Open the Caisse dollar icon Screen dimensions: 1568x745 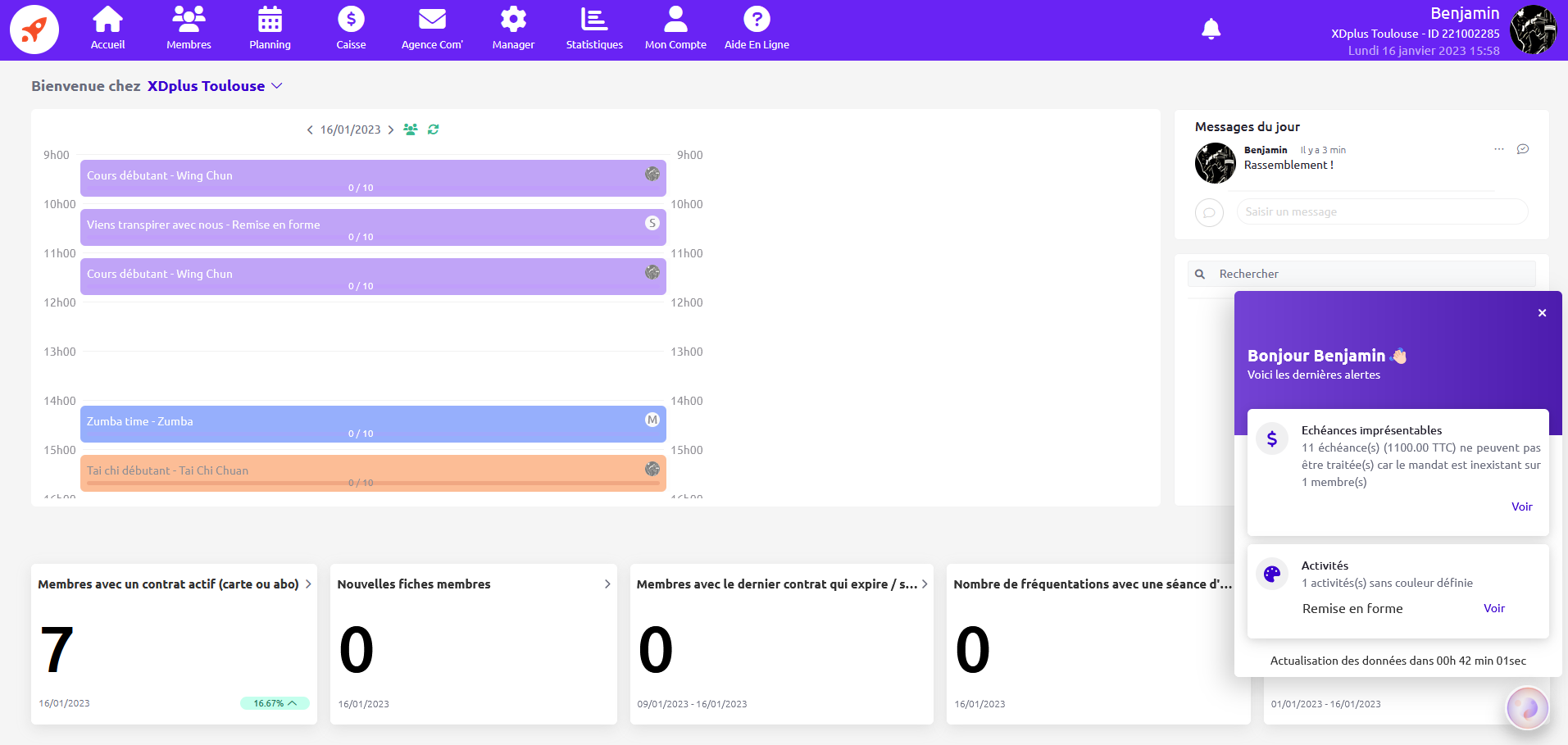tap(351, 19)
